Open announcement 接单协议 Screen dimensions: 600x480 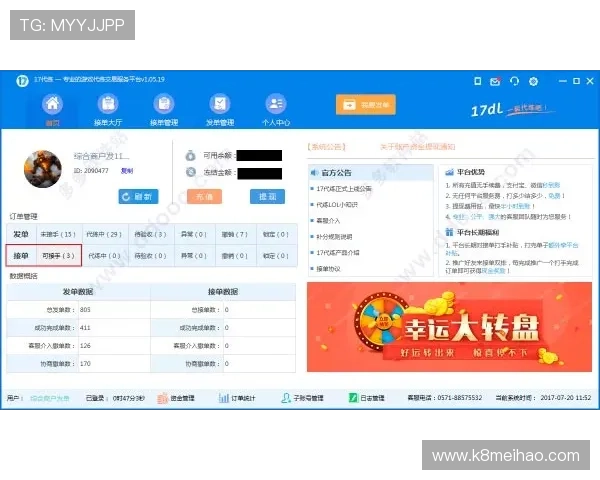(x=328, y=269)
